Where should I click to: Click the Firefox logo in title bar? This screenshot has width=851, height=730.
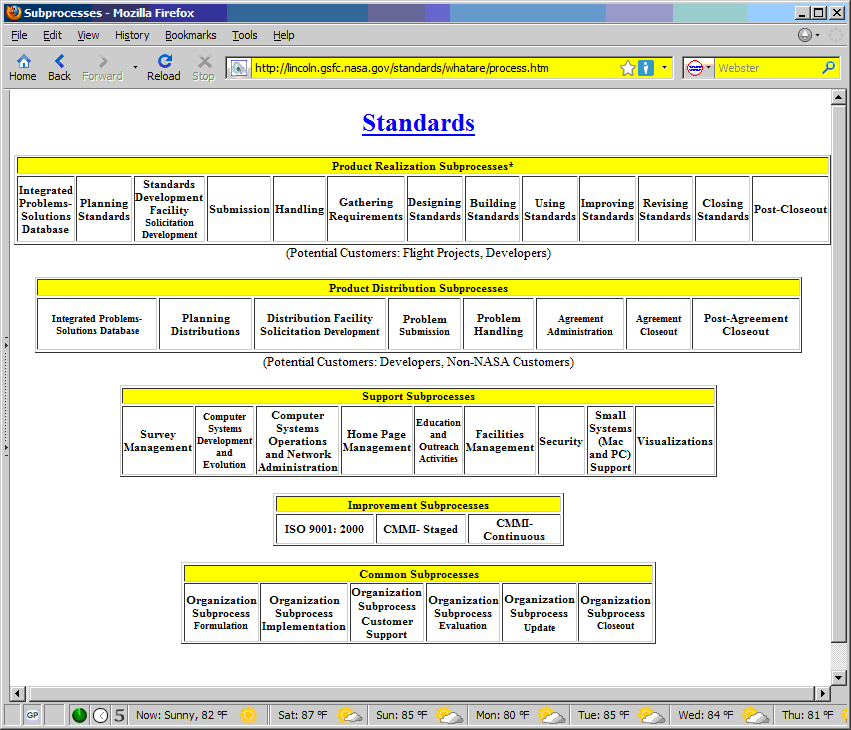tap(14, 12)
